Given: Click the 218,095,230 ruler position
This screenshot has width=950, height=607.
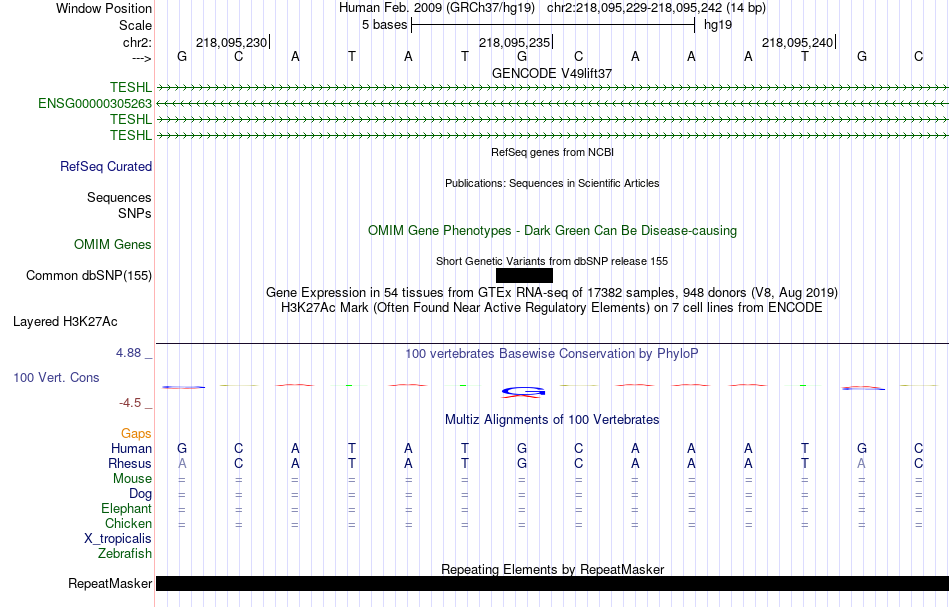Looking at the screenshot, I should tap(231, 42).
